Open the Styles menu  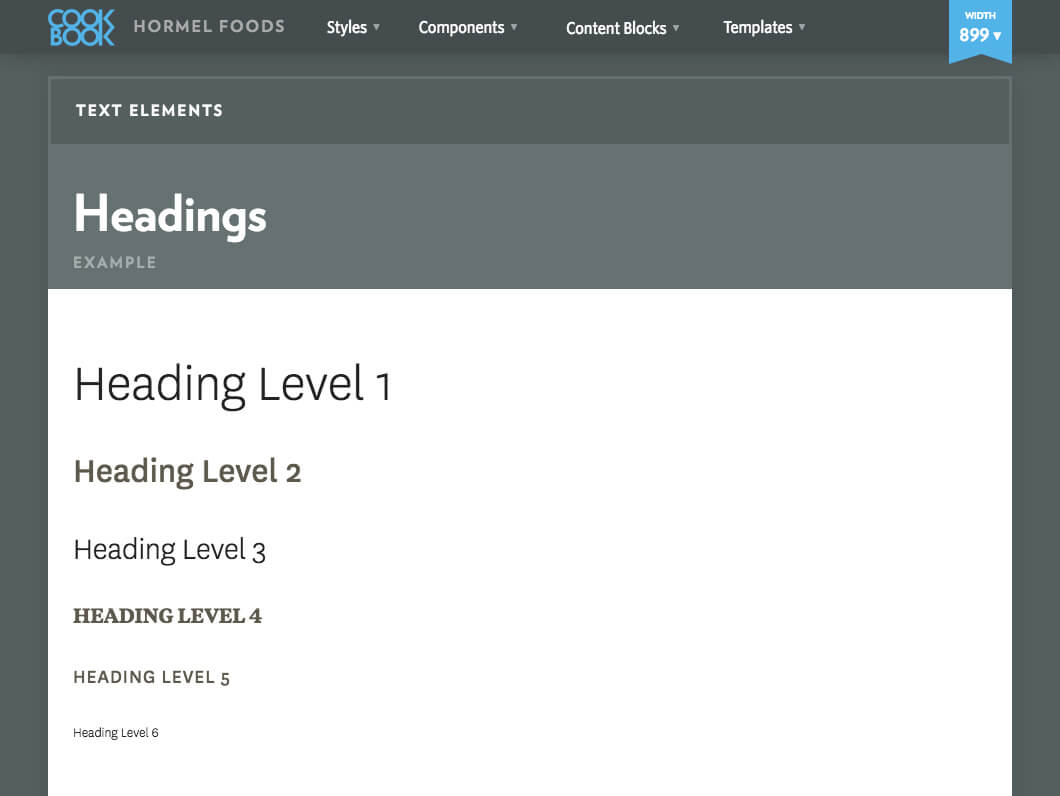(346, 27)
